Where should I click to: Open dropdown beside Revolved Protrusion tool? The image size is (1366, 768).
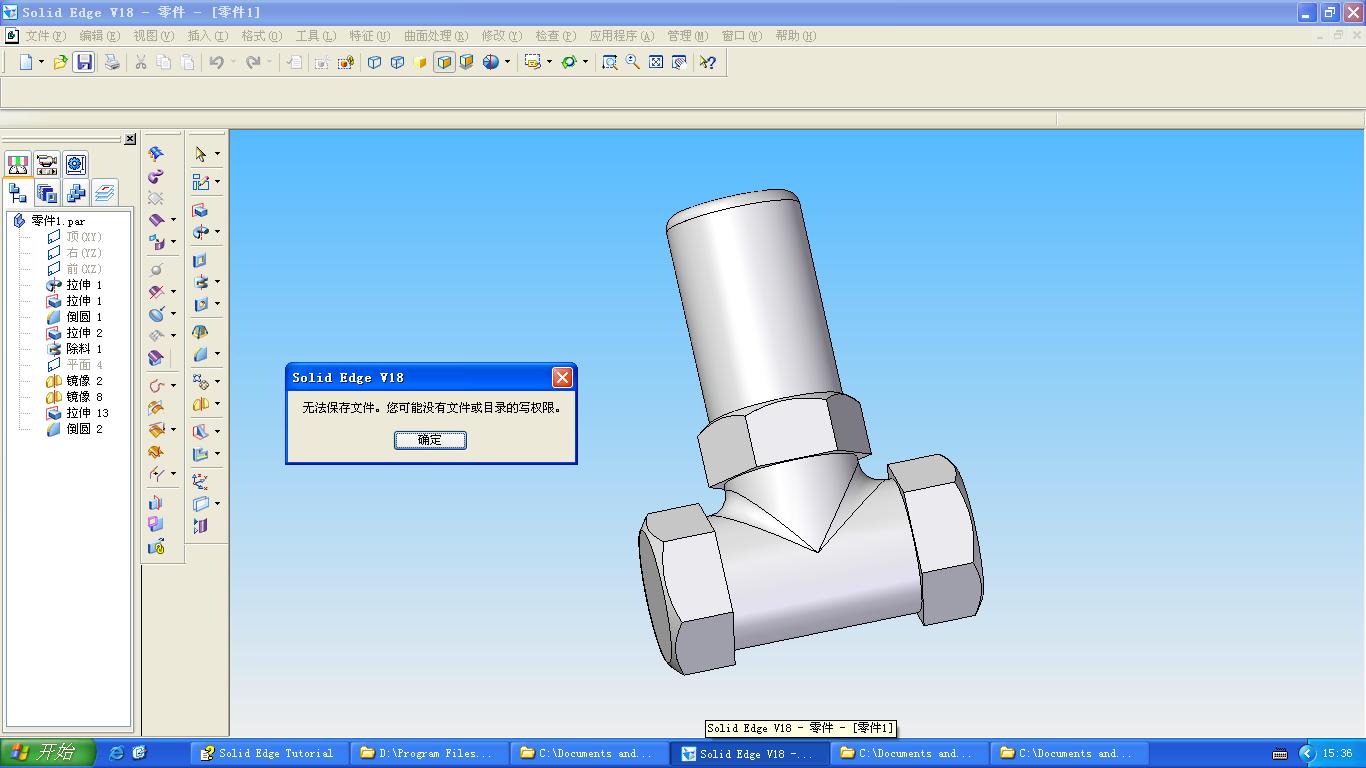217,232
